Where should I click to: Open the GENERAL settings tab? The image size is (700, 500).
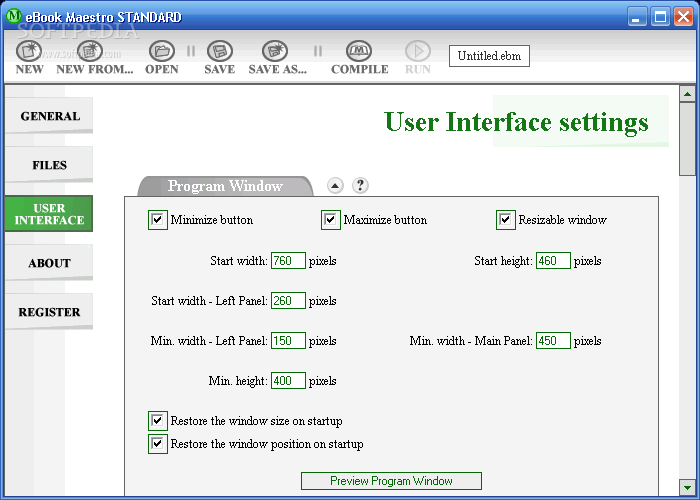(50, 116)
